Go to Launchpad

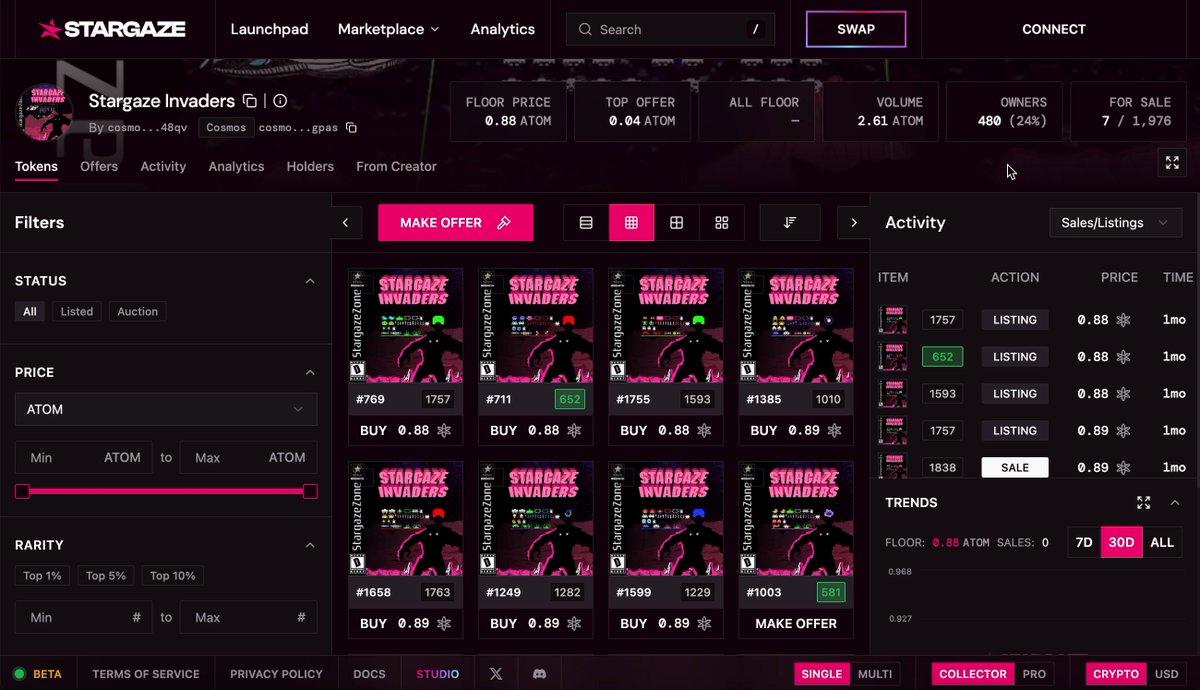[269, 29]
